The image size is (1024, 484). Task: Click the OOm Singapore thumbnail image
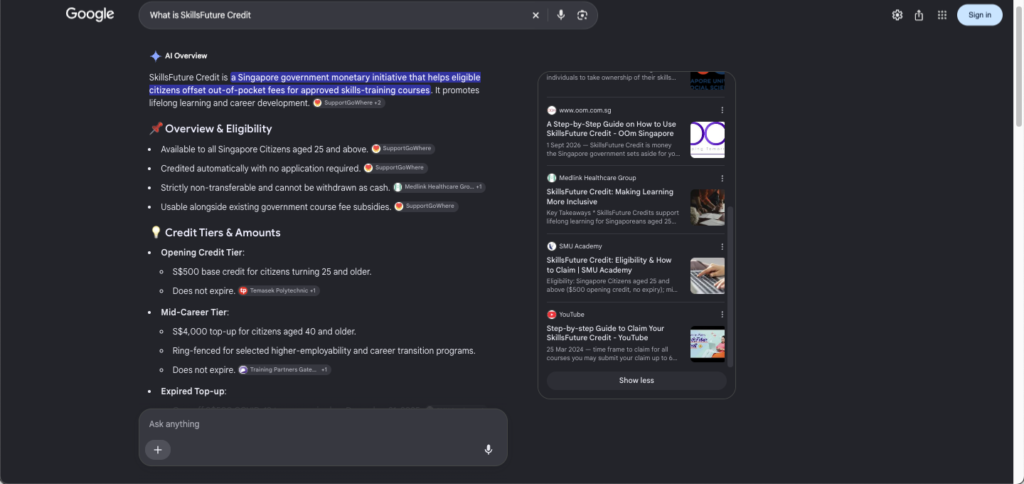click(707, 140)
